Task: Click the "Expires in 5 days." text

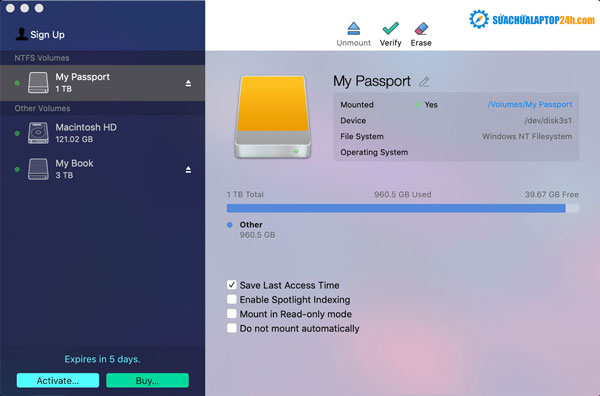Action: click(102, 359)
